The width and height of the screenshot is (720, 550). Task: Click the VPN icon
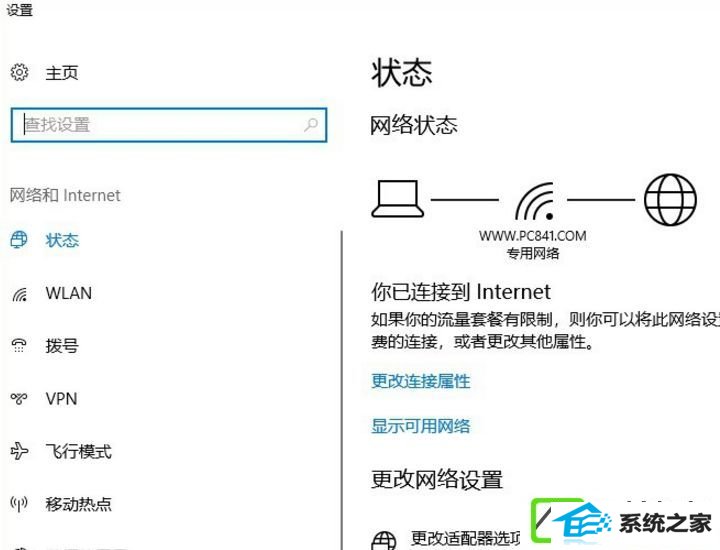(19, 398)
